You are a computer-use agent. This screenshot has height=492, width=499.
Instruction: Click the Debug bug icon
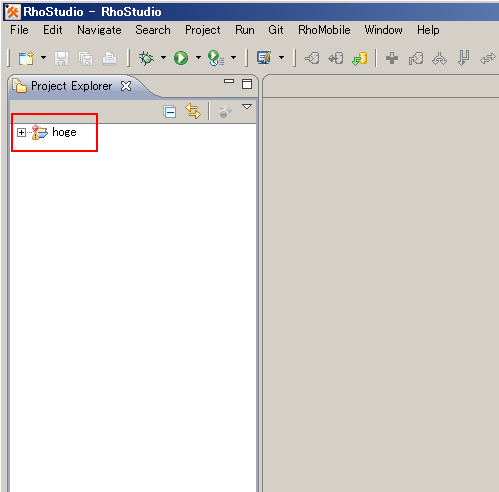[x=146, y=58]
